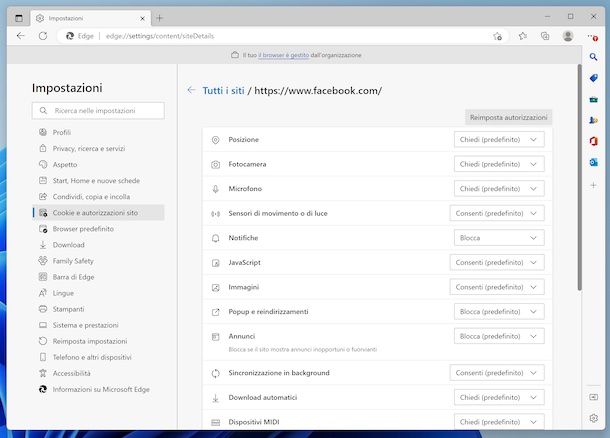
Task: Open Privacy, ricerca e servizi section
Action: 98,148
